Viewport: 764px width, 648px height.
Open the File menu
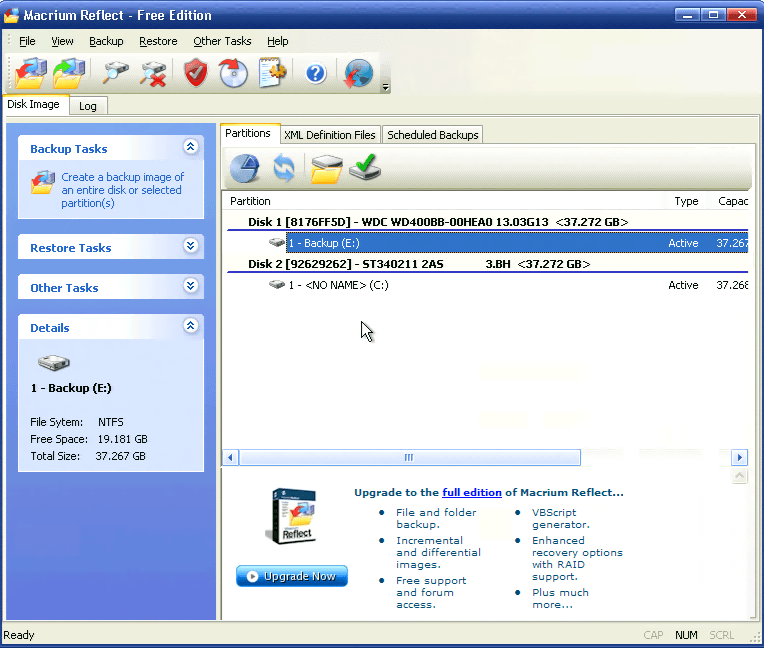tap(27, 41)
